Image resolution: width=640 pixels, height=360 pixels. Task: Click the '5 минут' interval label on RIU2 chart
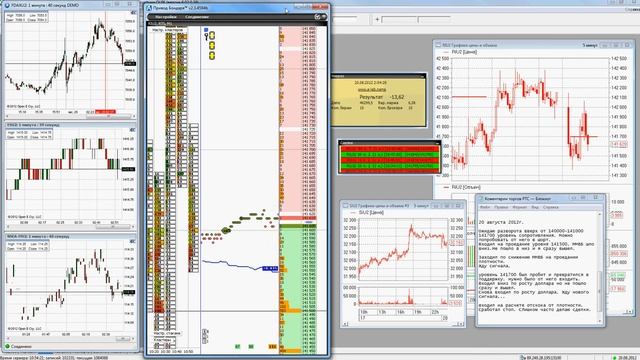click(x=590, y=45)
